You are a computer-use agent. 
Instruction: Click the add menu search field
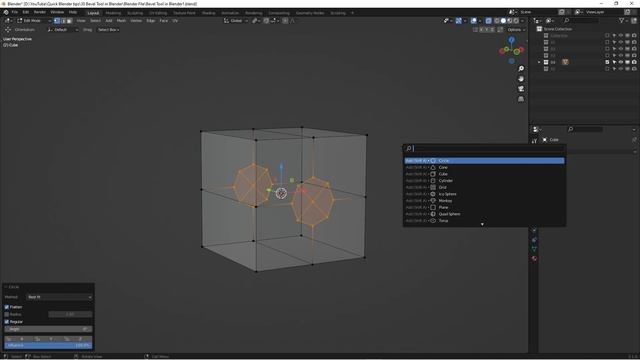point(484,149)
